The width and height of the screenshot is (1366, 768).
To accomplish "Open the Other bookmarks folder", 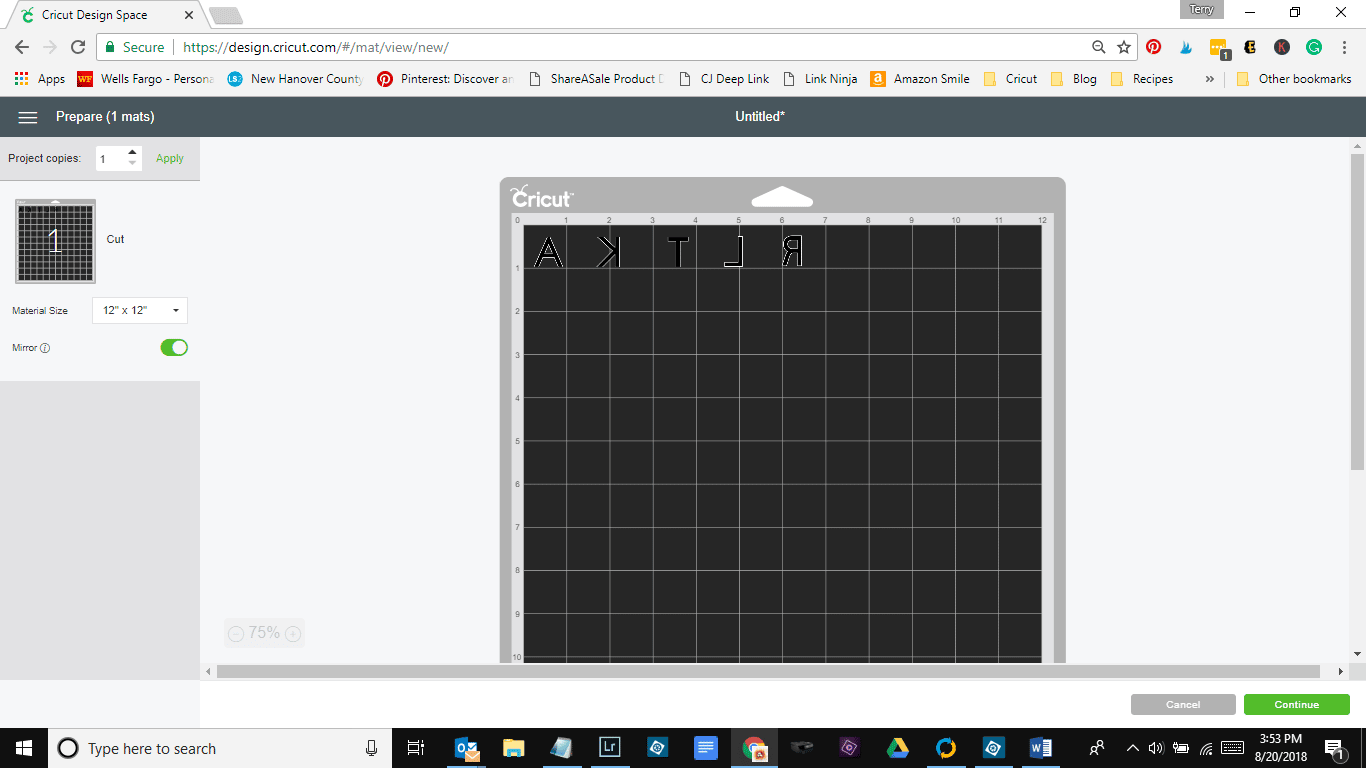I will pos(1294,79).
